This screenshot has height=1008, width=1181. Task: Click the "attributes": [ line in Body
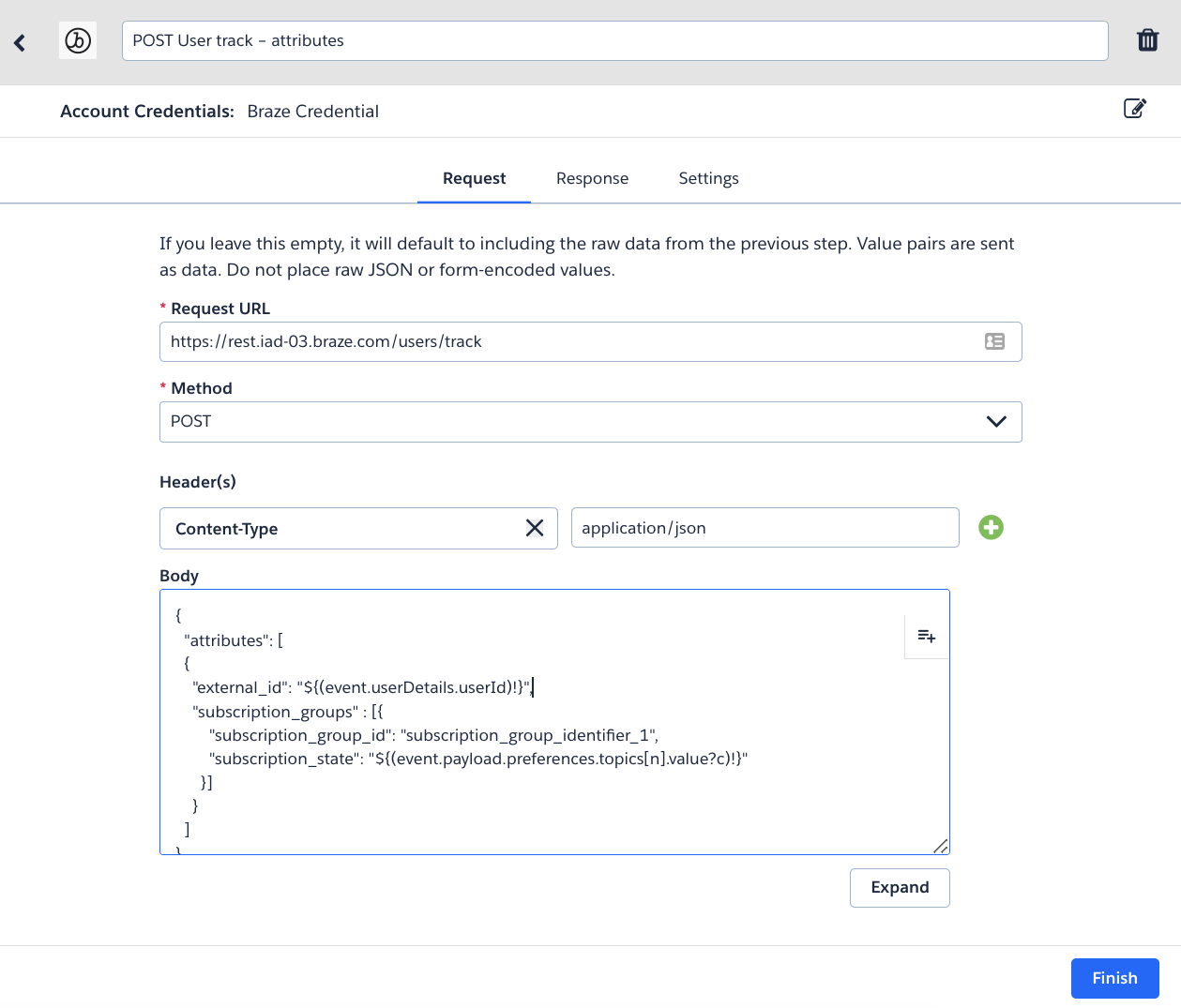pos(234,640)
